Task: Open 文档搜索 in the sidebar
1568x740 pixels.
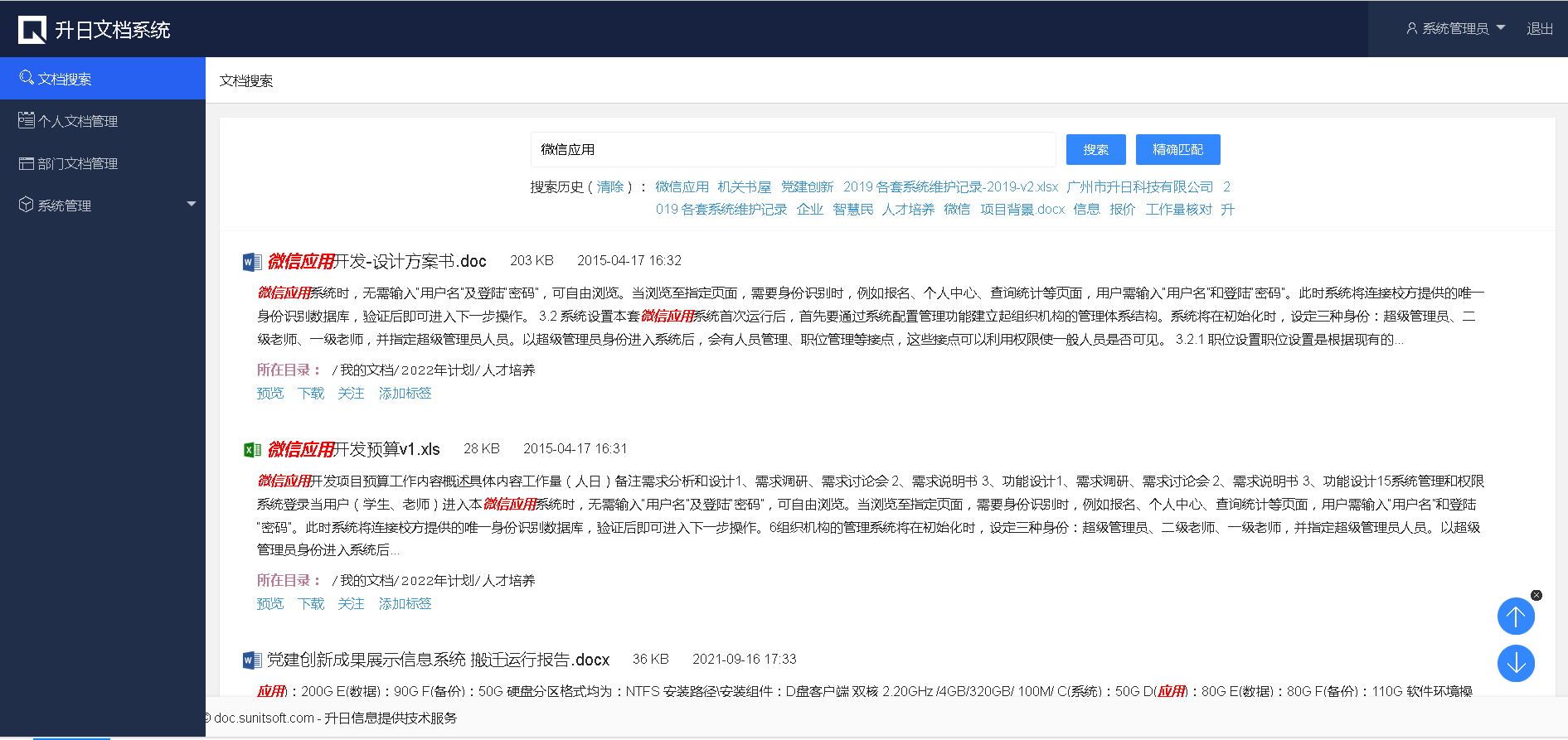Action: [x=103, y=79]
